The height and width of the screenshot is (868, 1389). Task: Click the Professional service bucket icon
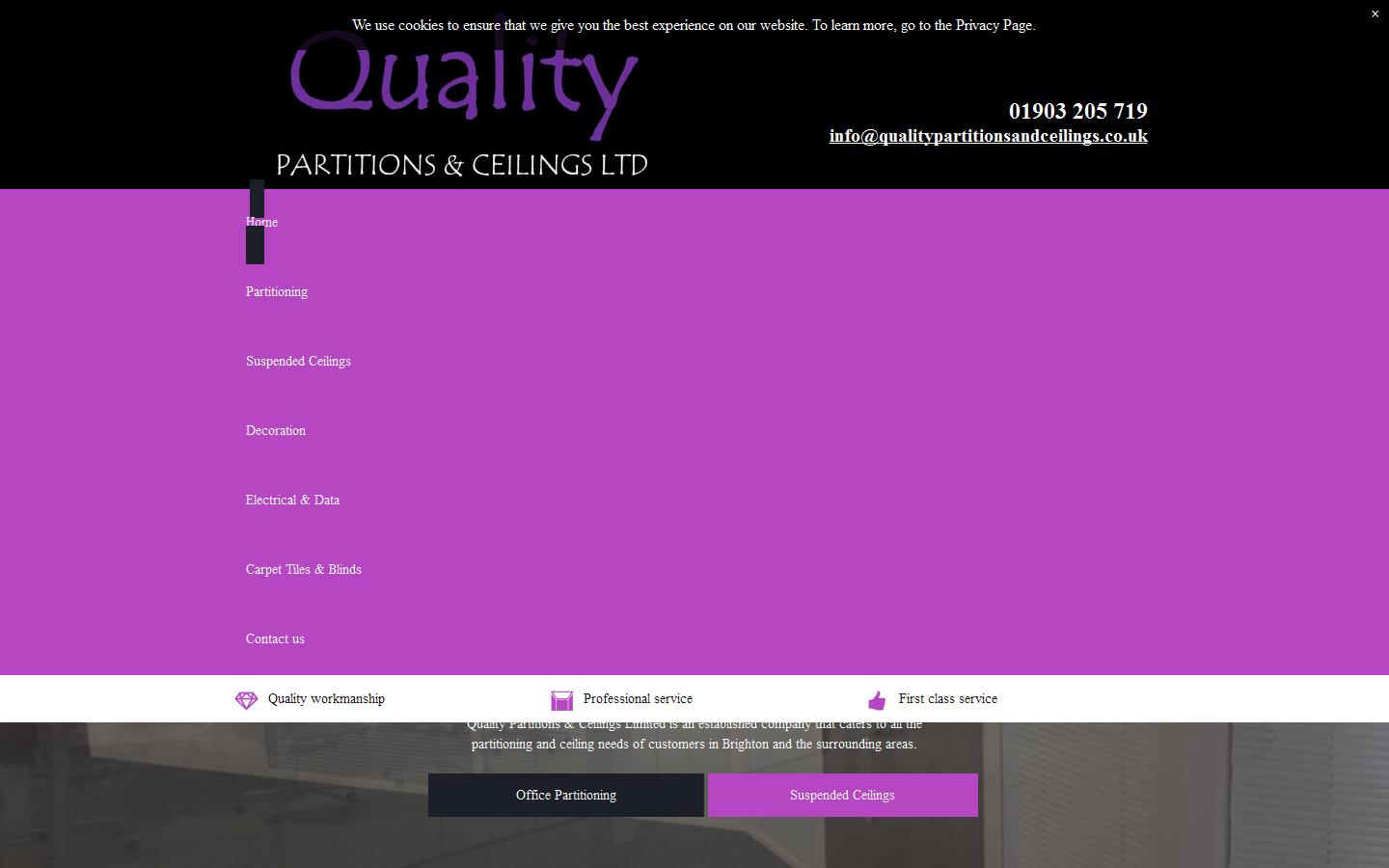[x=561, y=699]
